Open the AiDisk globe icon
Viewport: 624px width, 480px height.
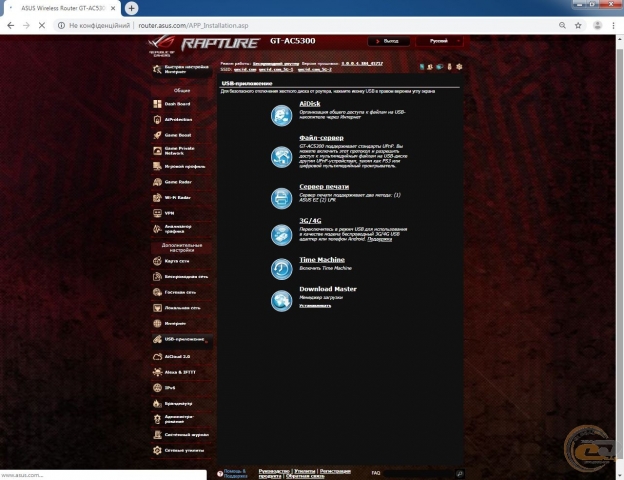click(281, 115)
